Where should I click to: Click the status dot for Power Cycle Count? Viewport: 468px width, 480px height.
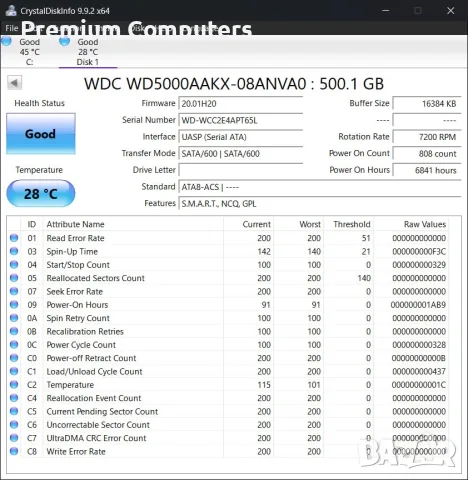[14, 344]
